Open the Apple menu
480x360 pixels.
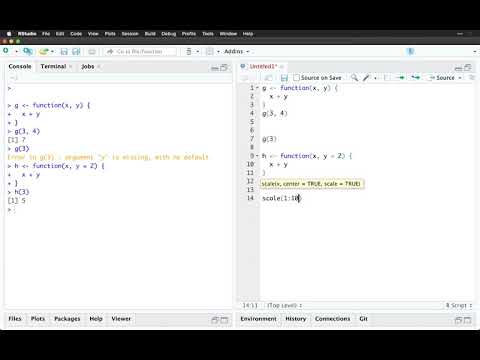[x=9, y=34]
